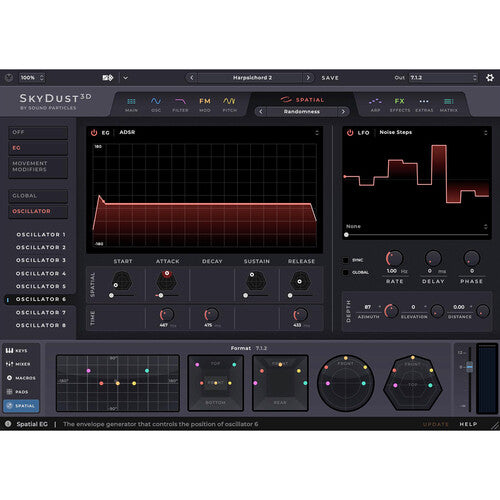
Task: Toggle the LFO power button
Action: 350,133
